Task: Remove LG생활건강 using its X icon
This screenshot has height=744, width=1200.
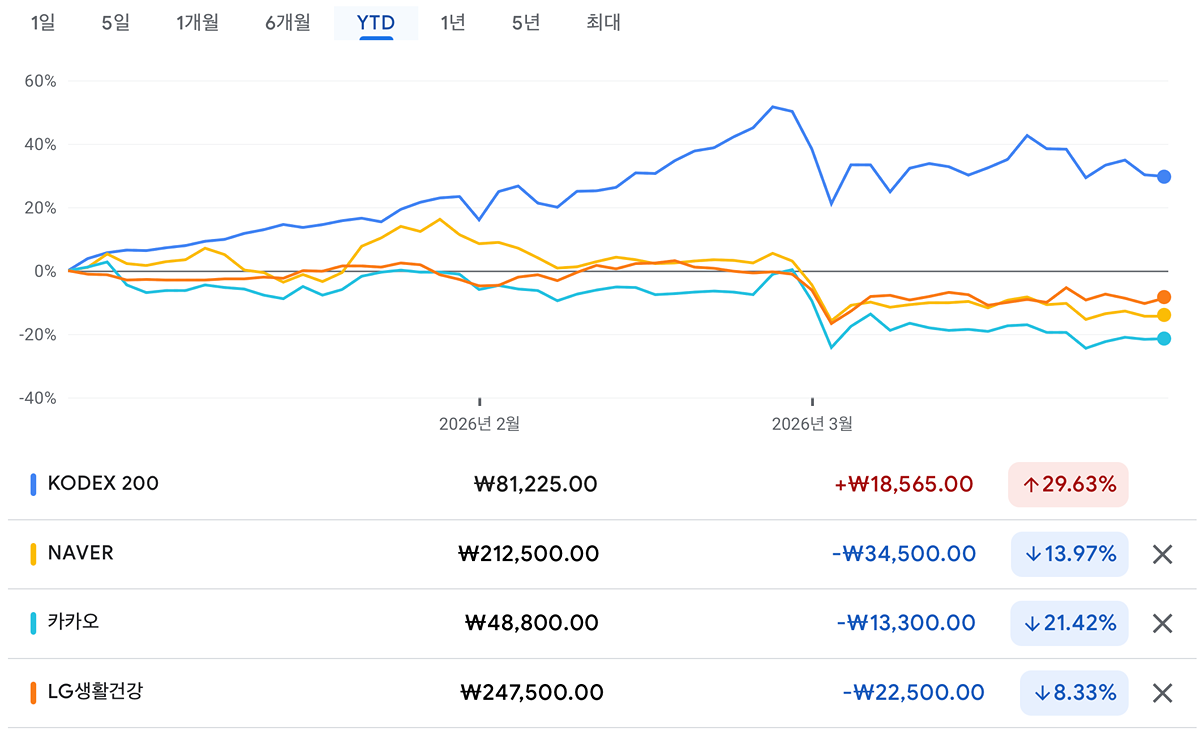Action: click(1162, 693)
